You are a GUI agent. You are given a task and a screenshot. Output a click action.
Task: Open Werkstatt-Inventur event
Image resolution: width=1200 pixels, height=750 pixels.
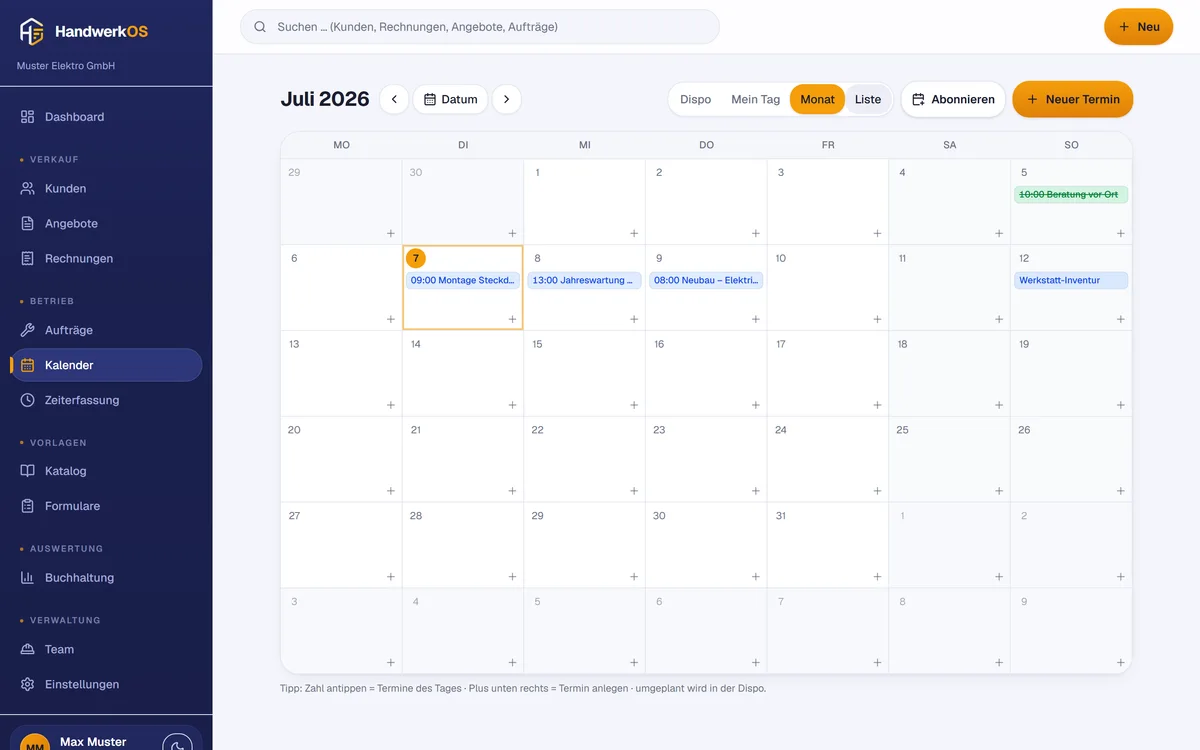1071,280
